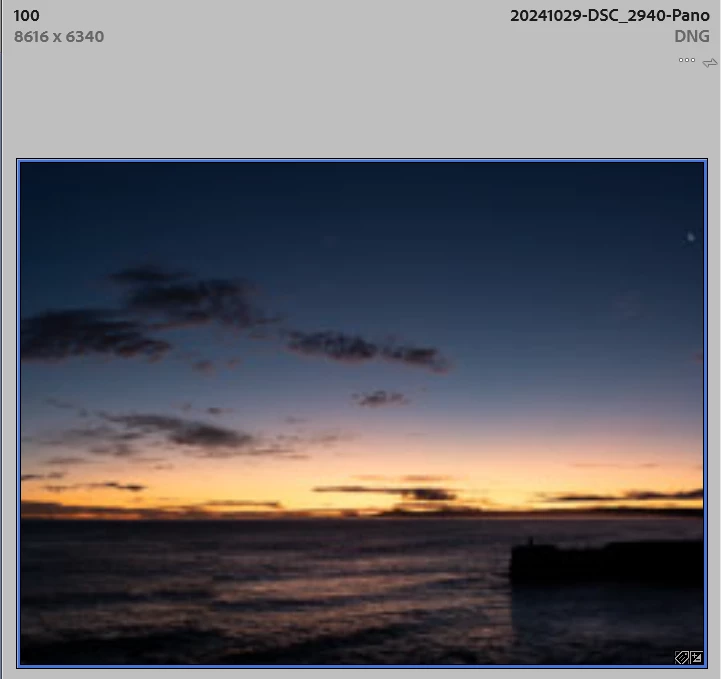Click the index number 100
The height and width of the screenshot is (679, 721).
click(27, 16)
